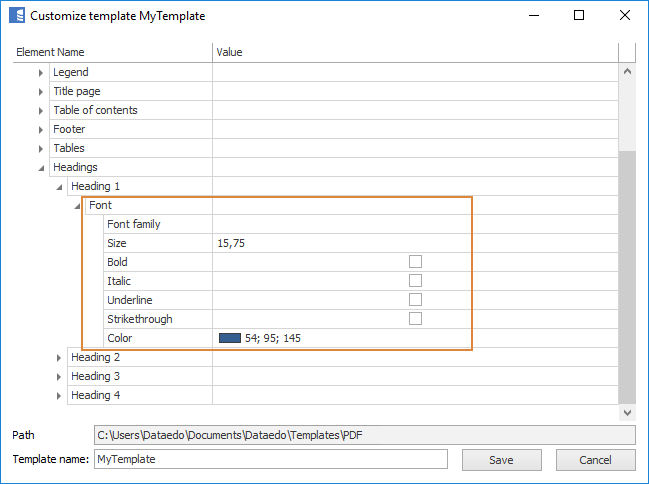Image resolution: width=649 pixels, height=484 pixels.
Task: Check the Strikethrough option
Action: [x=415, y=319]
